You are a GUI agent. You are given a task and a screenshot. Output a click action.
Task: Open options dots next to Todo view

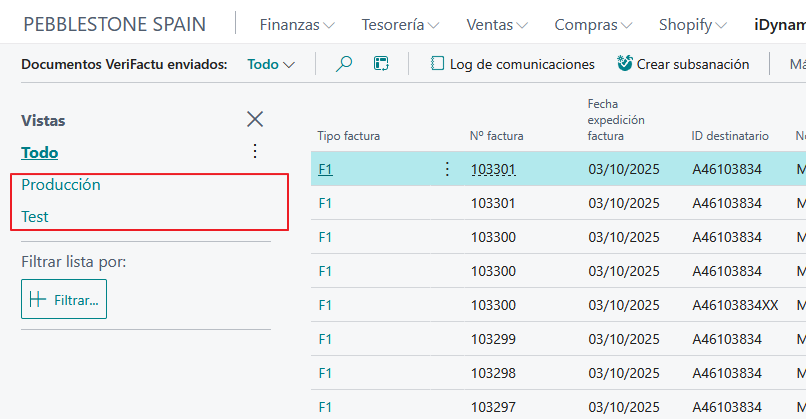coord(255,151)
